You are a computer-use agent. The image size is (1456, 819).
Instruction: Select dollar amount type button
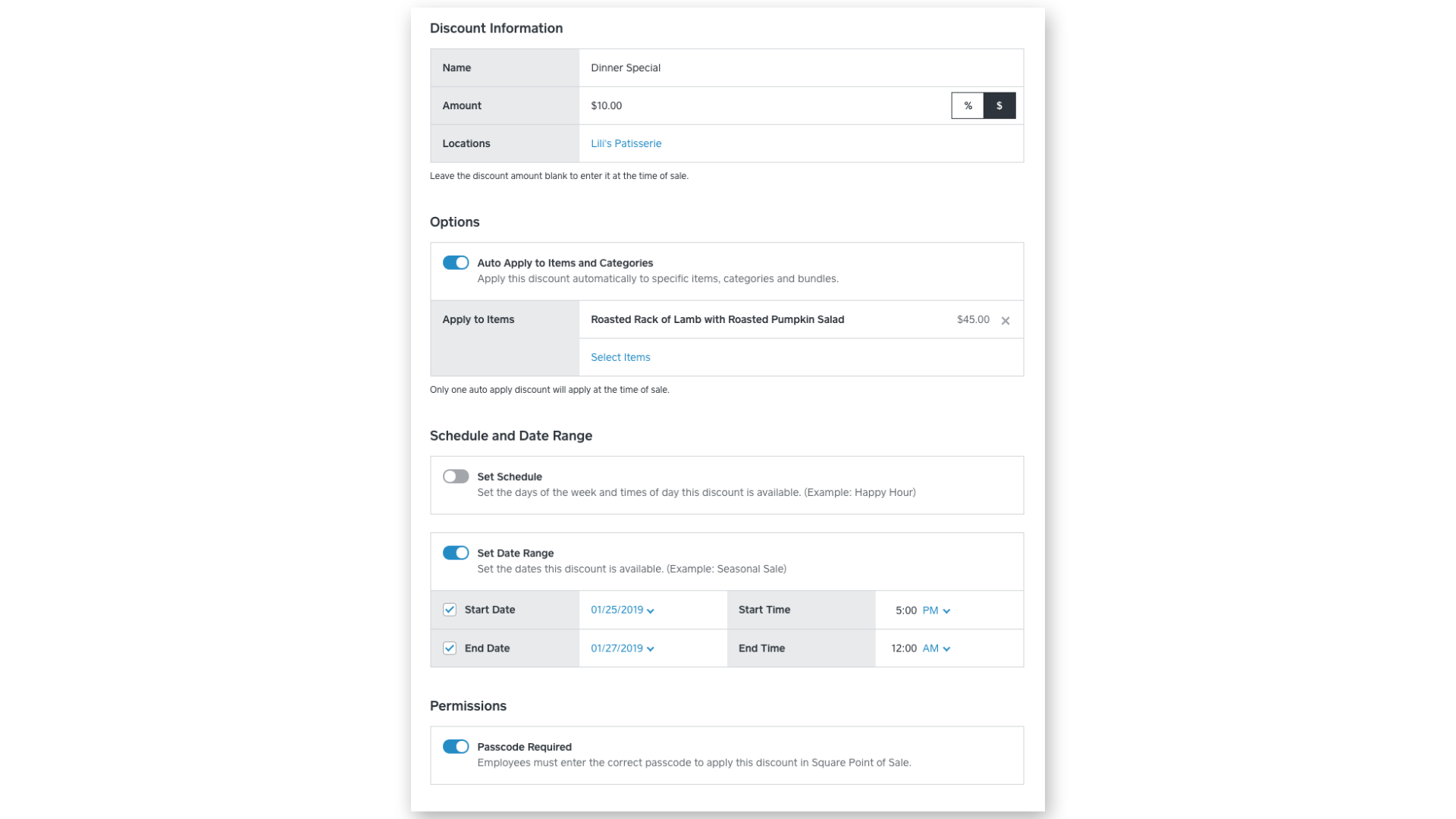[x=999, y=106]
